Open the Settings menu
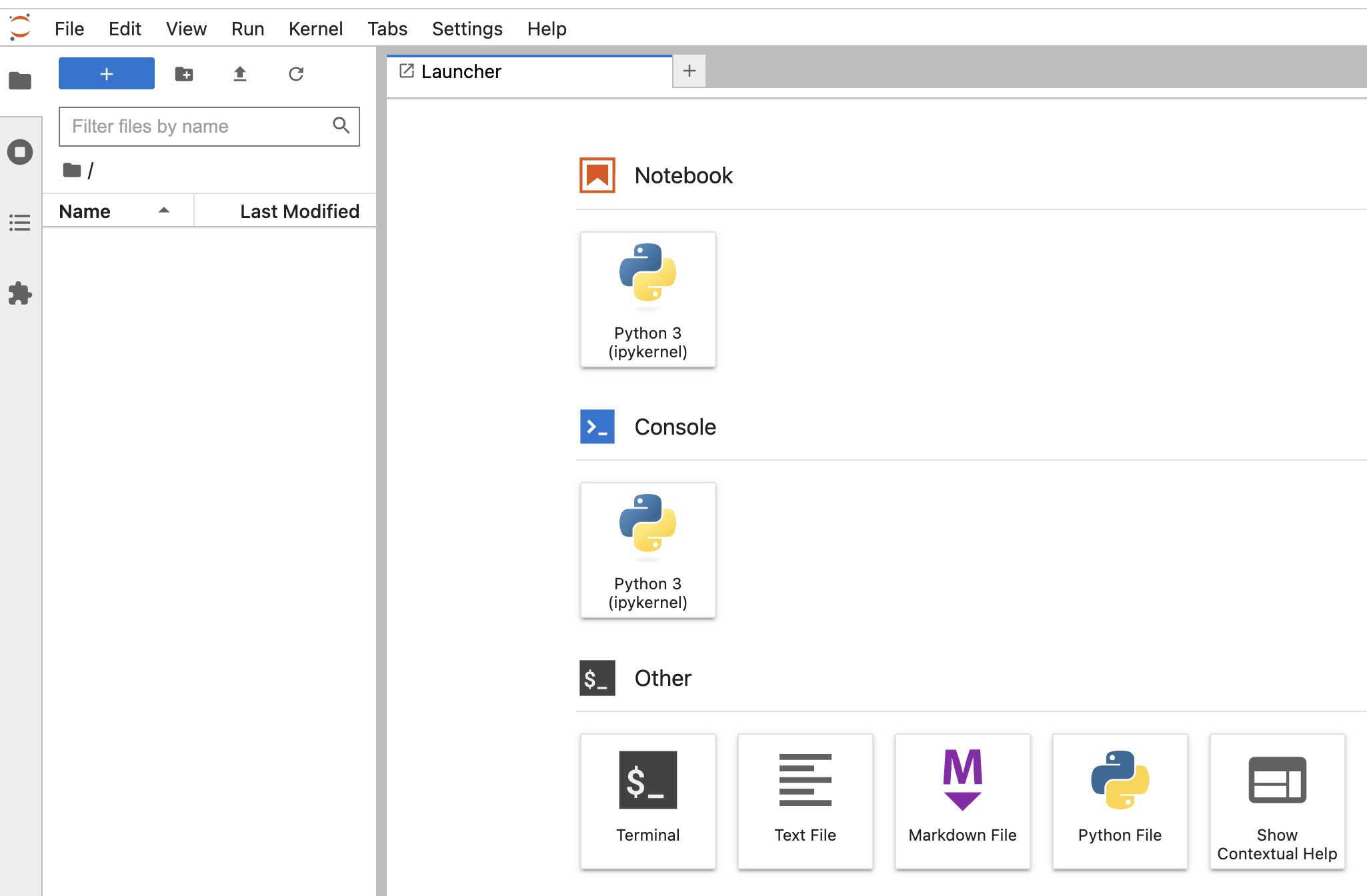This screenshot has width=1367, height=896. coord(467,29)
